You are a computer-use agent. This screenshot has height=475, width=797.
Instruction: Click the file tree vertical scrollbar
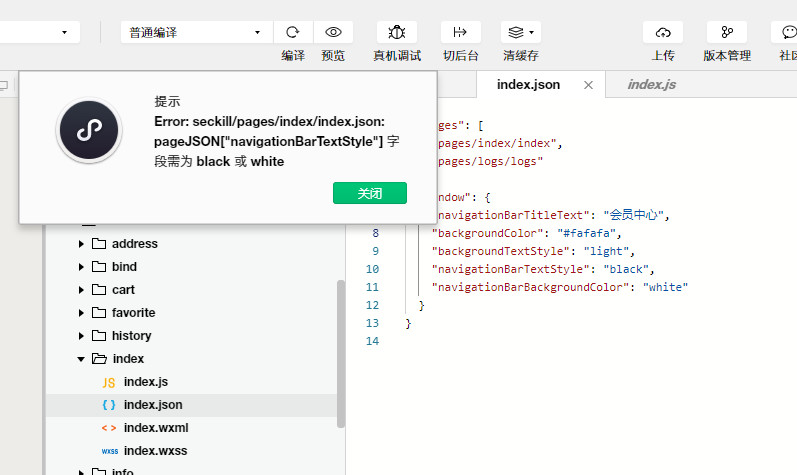tap(341, 350)
